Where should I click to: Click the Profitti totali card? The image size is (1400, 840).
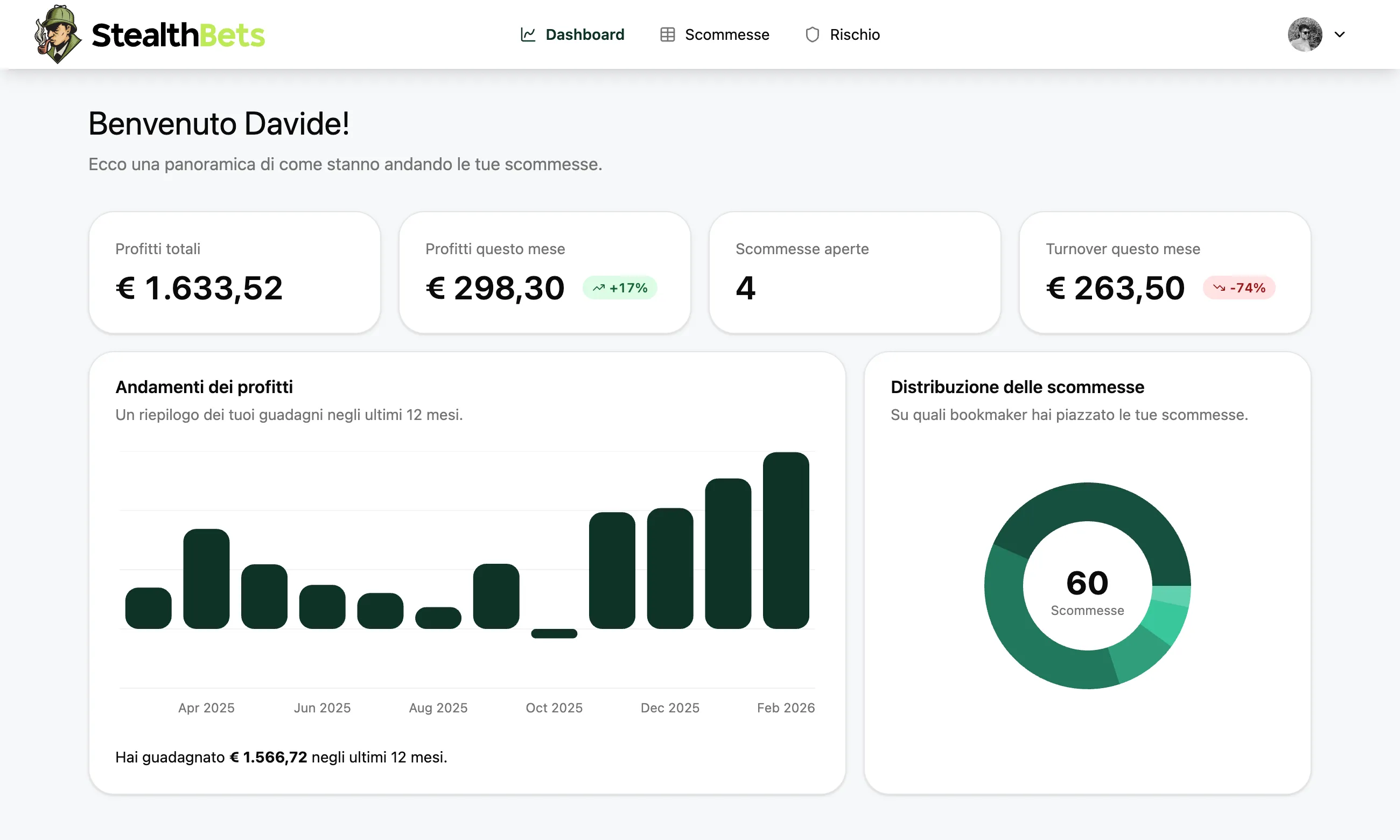coord(234,272)
